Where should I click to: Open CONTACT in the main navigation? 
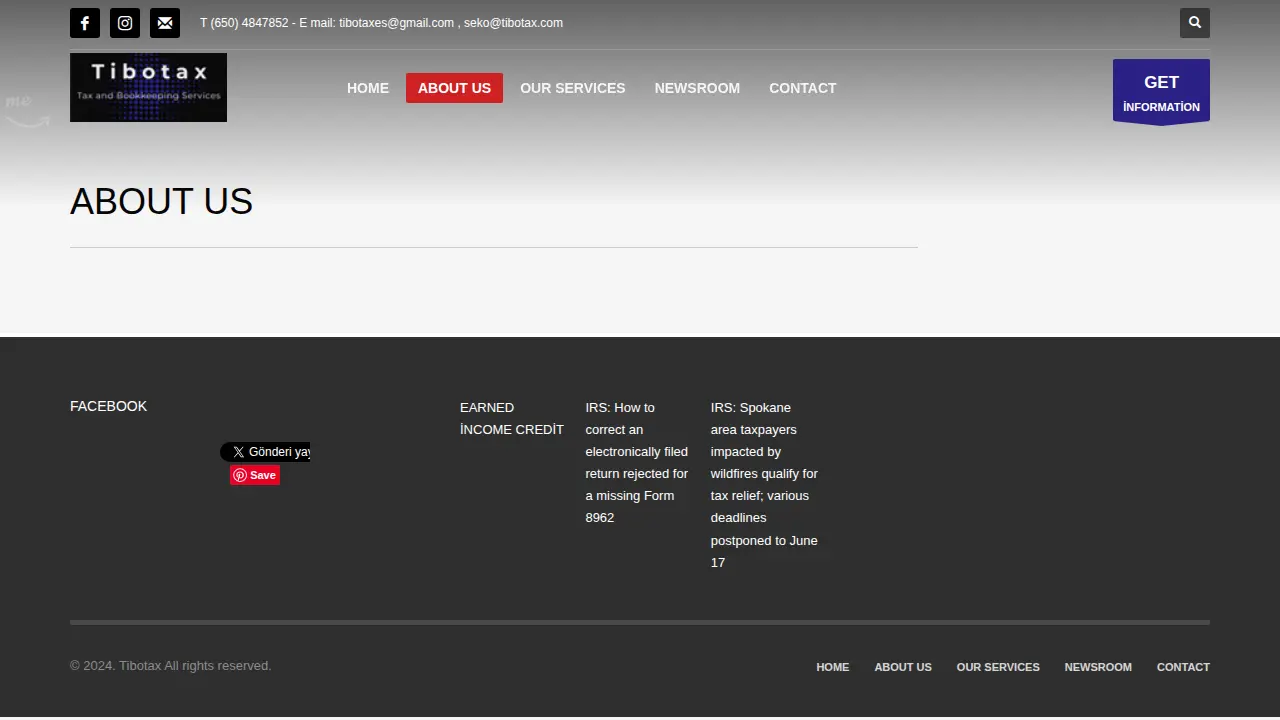coord(803,88)
